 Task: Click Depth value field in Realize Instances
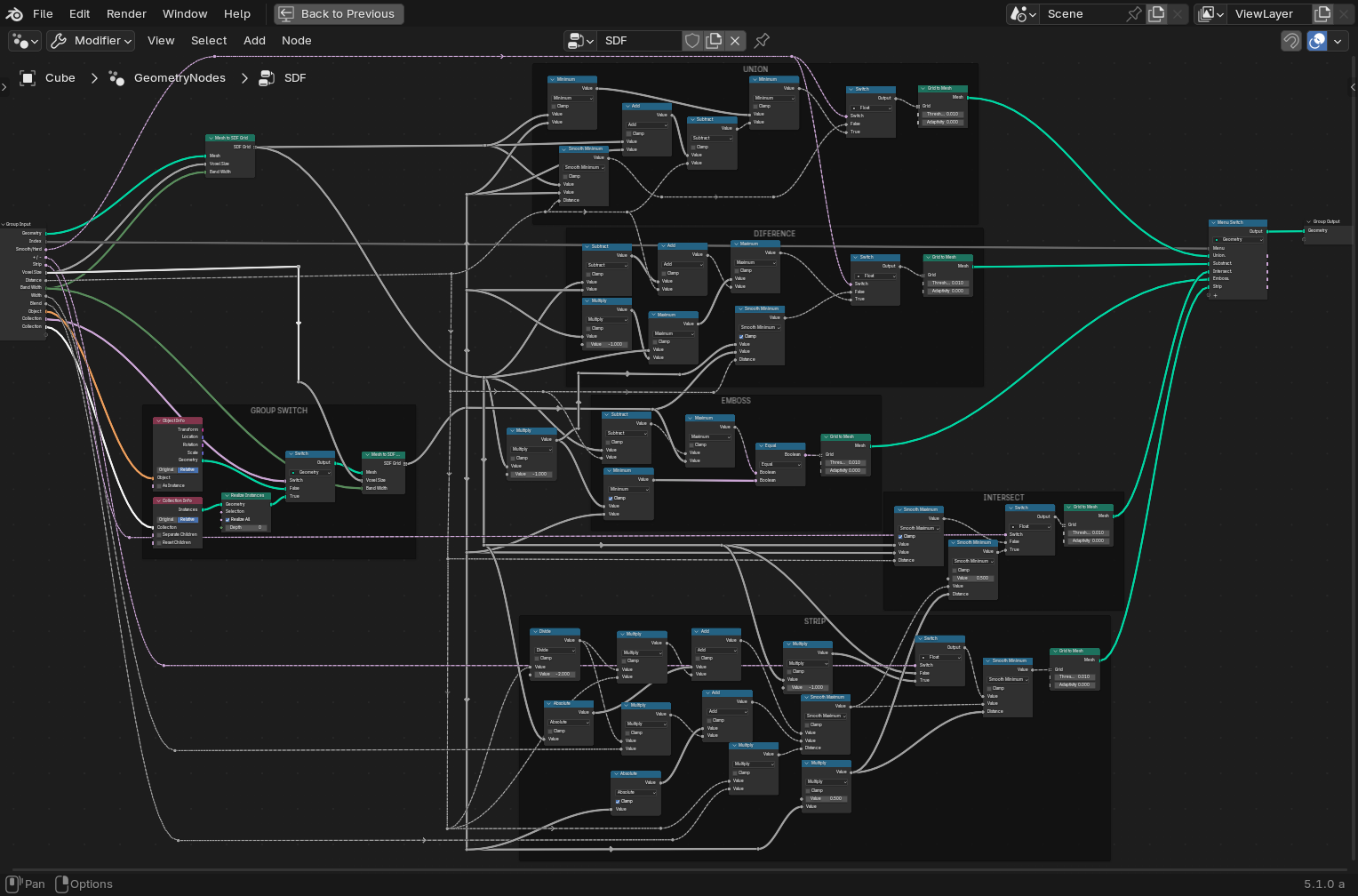(246, 527)
